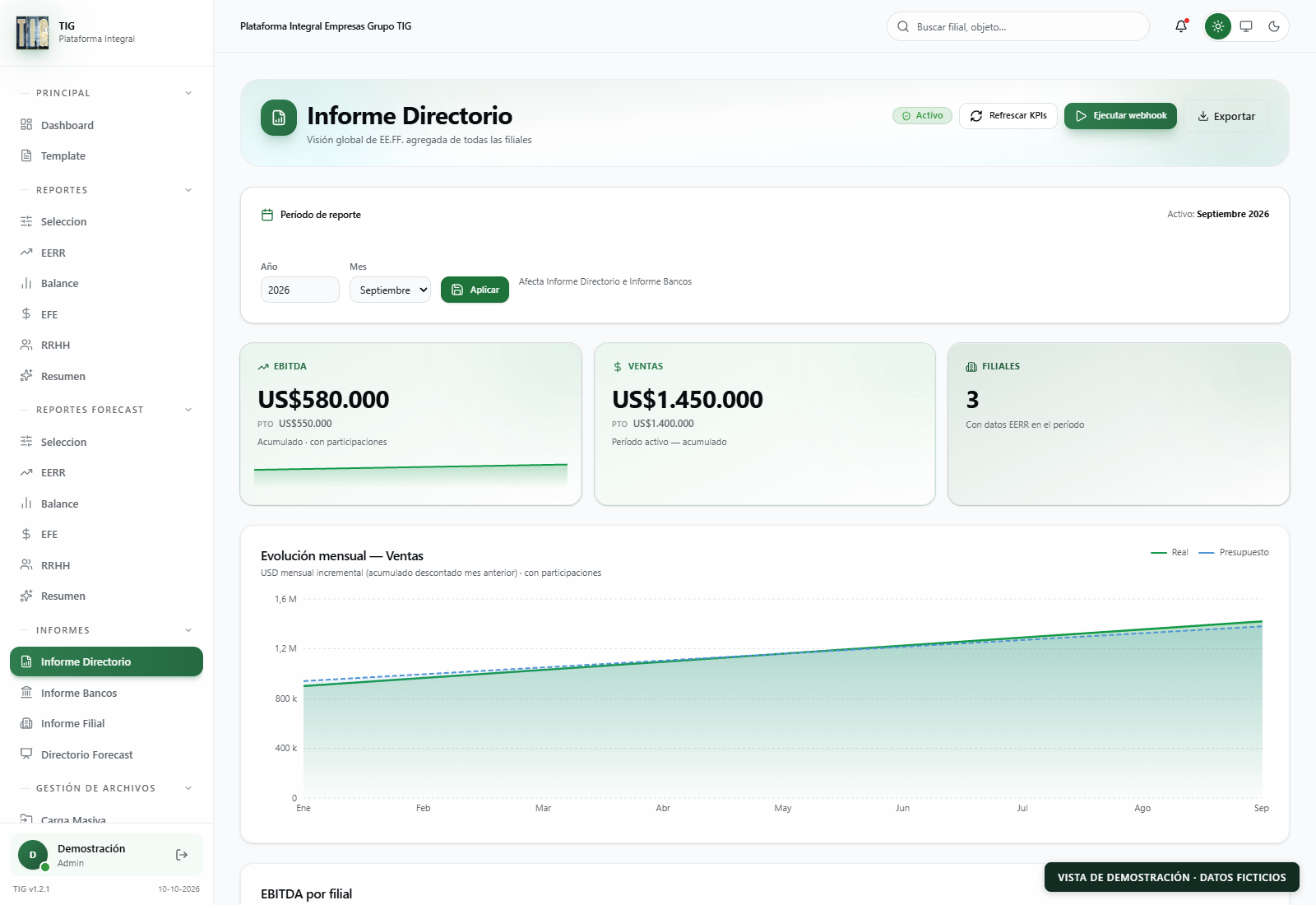Open EERR under Reportes
The image size is (1316, 905).
click(x=106, y=253)
